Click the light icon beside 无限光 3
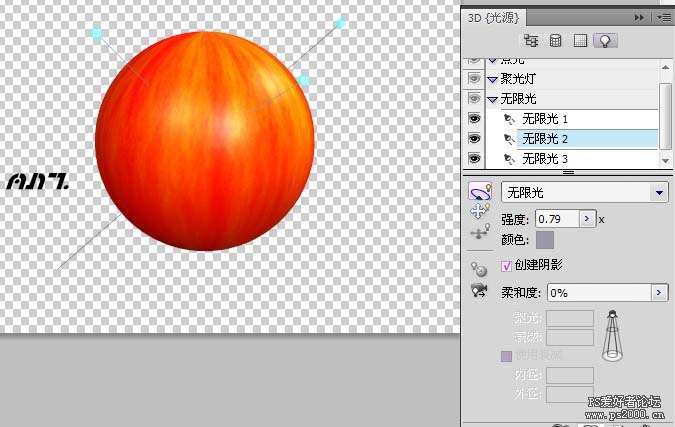Viewport: 675px width, 427px height. pos(509,159)
